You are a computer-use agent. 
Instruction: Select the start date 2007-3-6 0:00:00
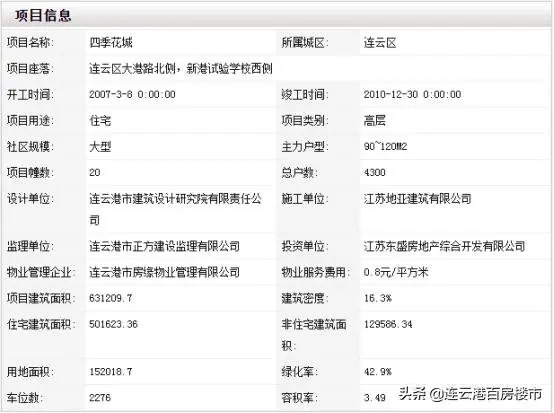132,94
